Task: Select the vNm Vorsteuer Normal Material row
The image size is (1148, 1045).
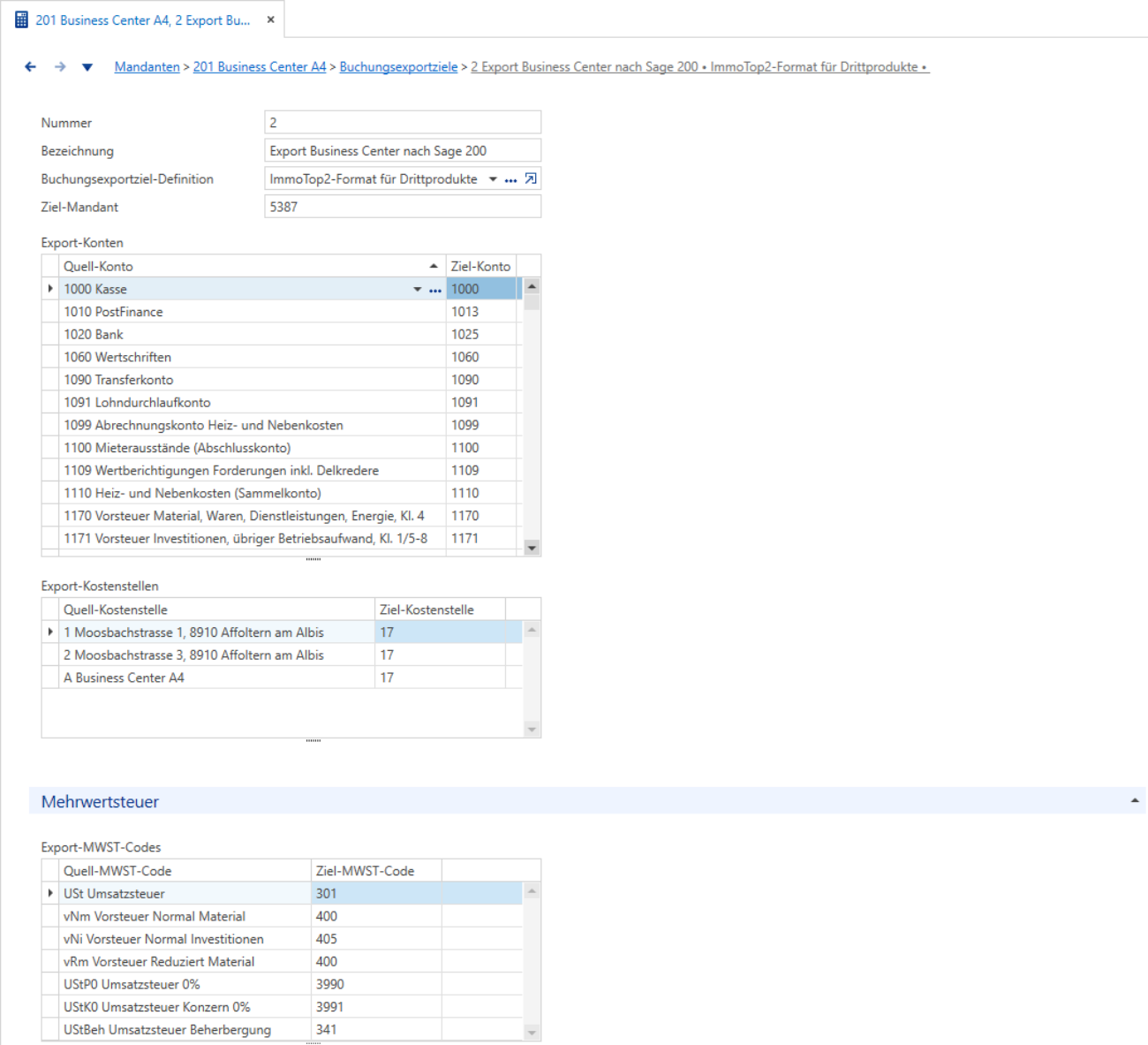Action: [282, 917]
